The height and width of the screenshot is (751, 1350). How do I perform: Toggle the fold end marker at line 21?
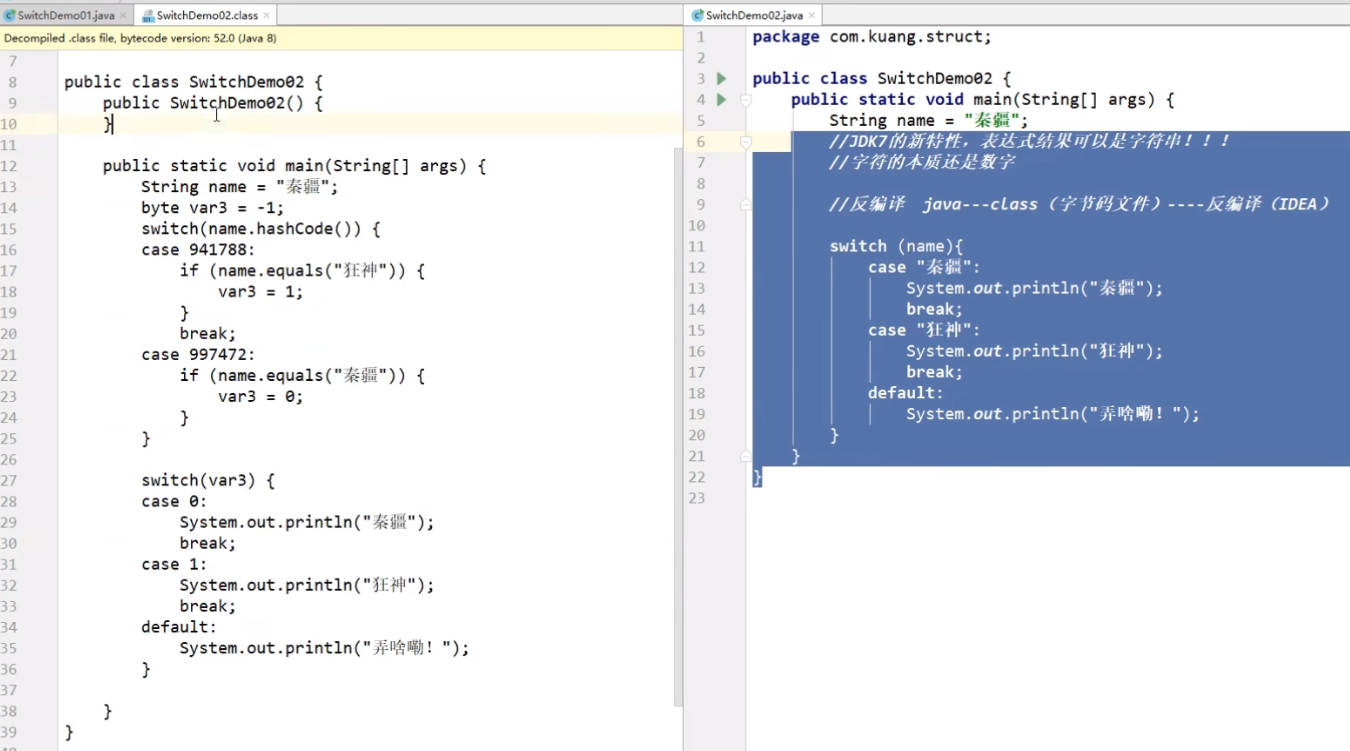click(745, 456)
